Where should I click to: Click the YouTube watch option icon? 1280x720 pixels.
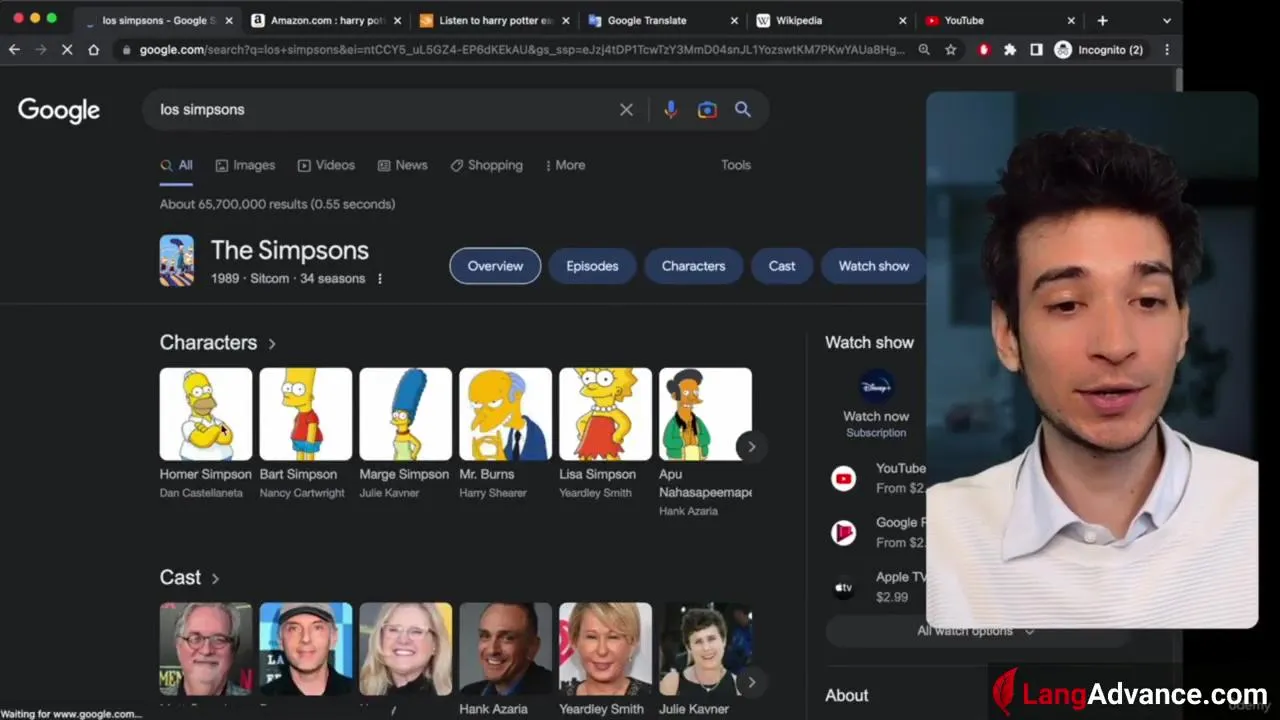coord(844,479)
